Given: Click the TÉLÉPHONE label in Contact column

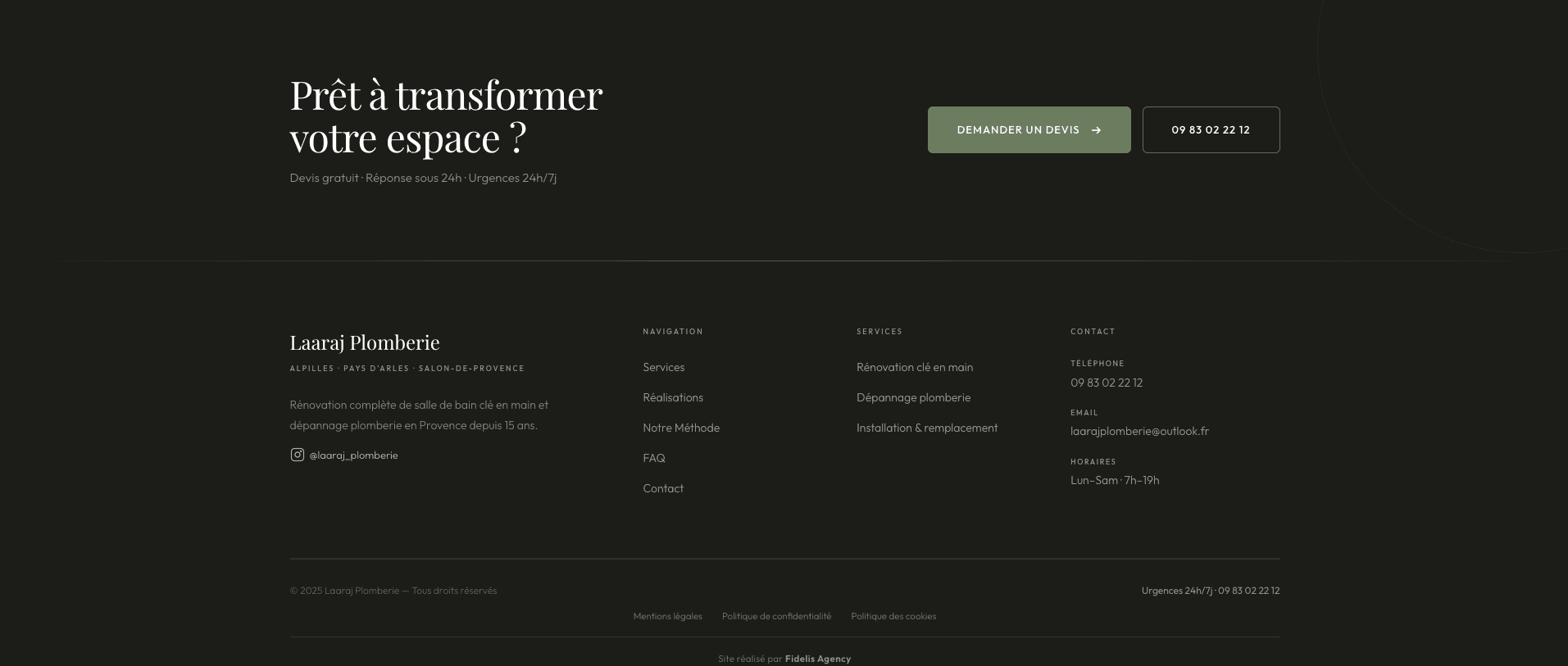Looking at the screenshot, I should [x=1098, y=364].
